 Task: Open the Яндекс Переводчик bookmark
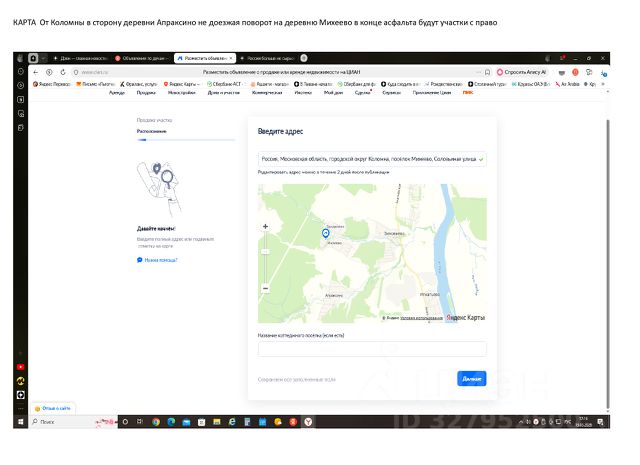coord(52,84)
